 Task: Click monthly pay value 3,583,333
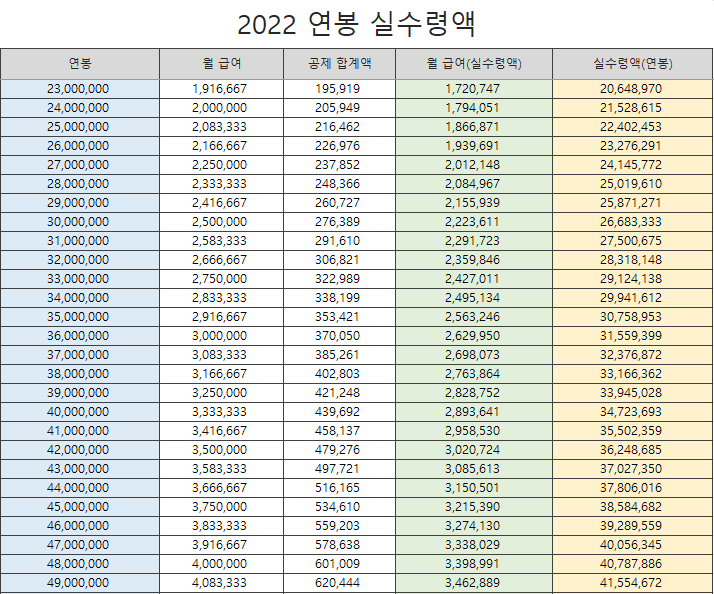point(219,469)
